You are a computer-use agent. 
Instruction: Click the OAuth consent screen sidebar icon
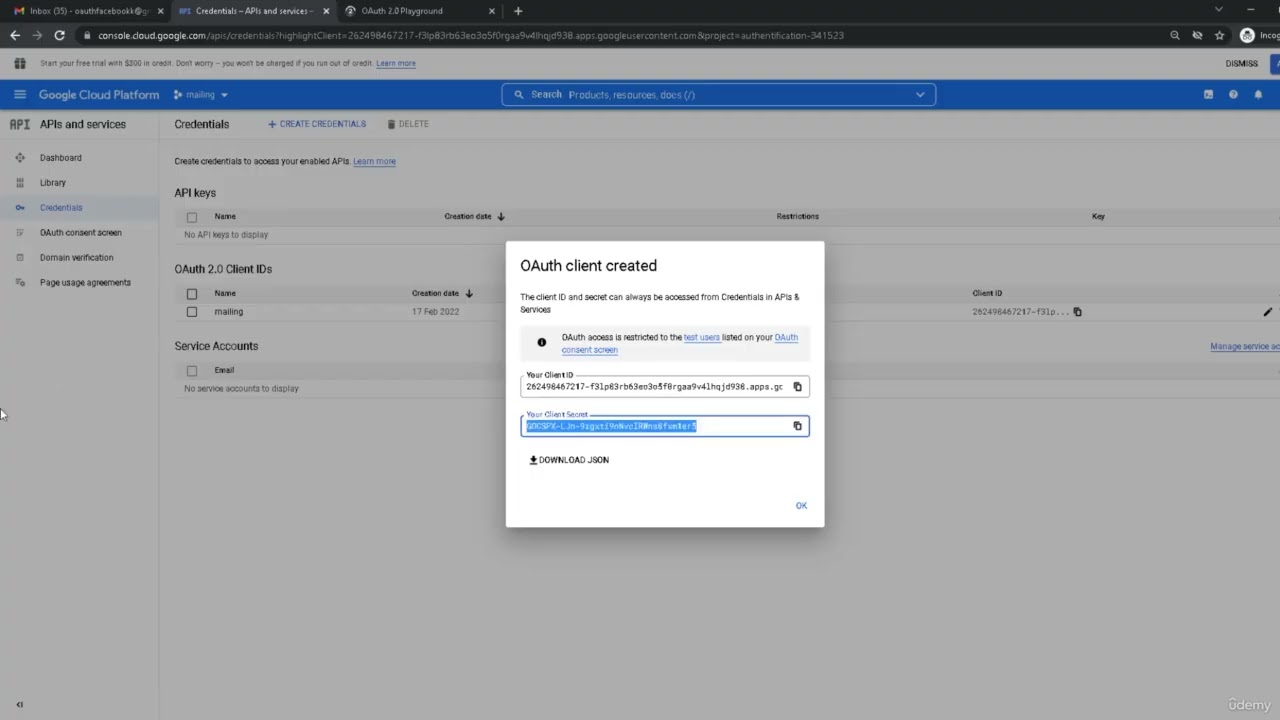tap(20, 233)
